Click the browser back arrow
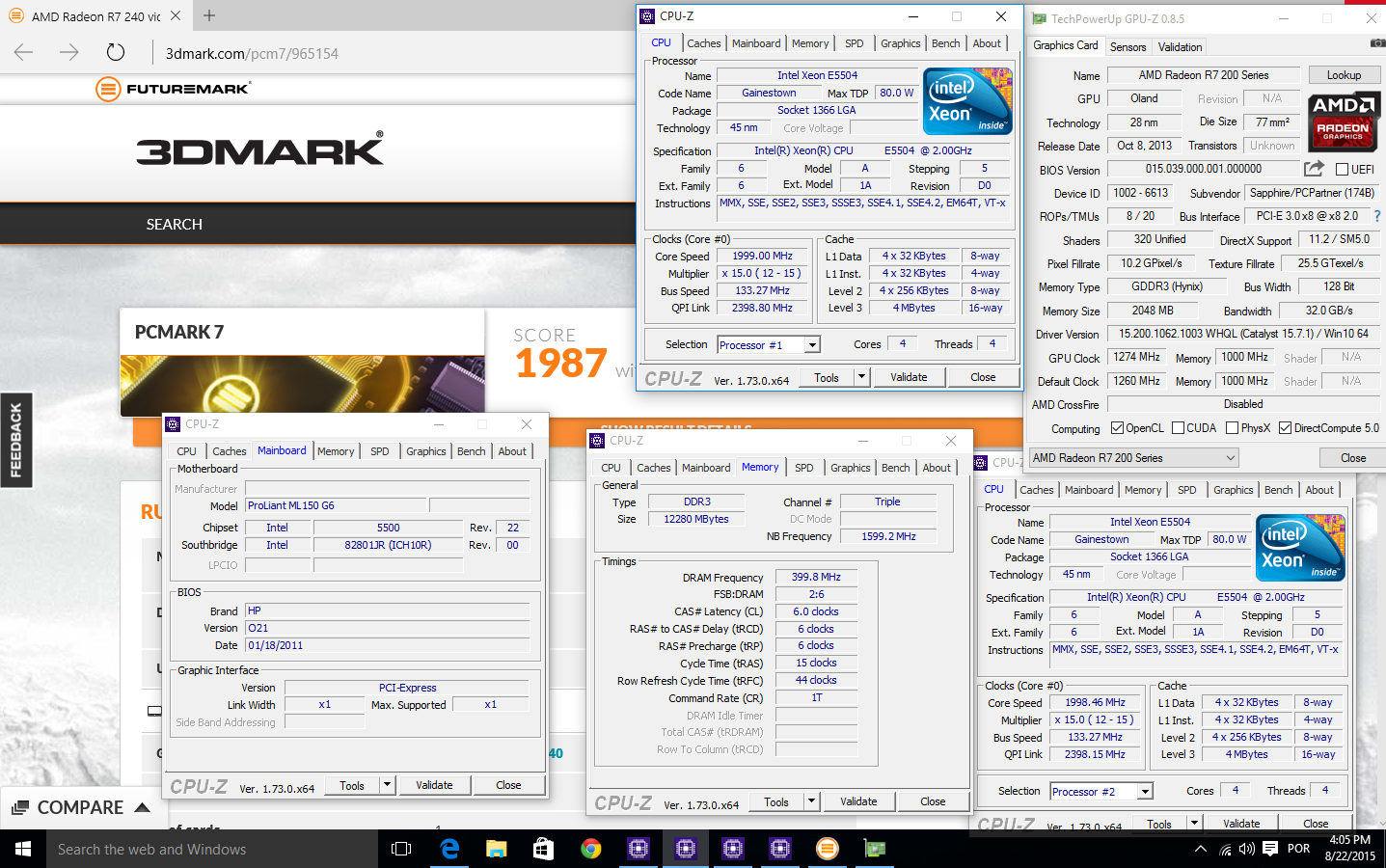Image resolution: width=1386 pixels, height=868 pixels. 23,53
